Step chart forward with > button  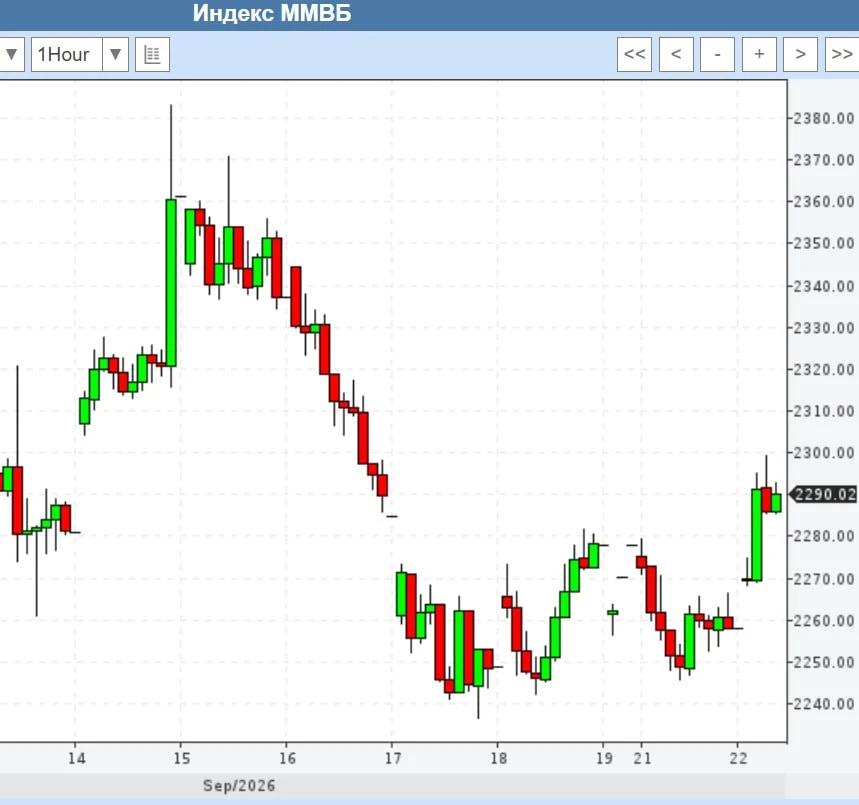800,54
